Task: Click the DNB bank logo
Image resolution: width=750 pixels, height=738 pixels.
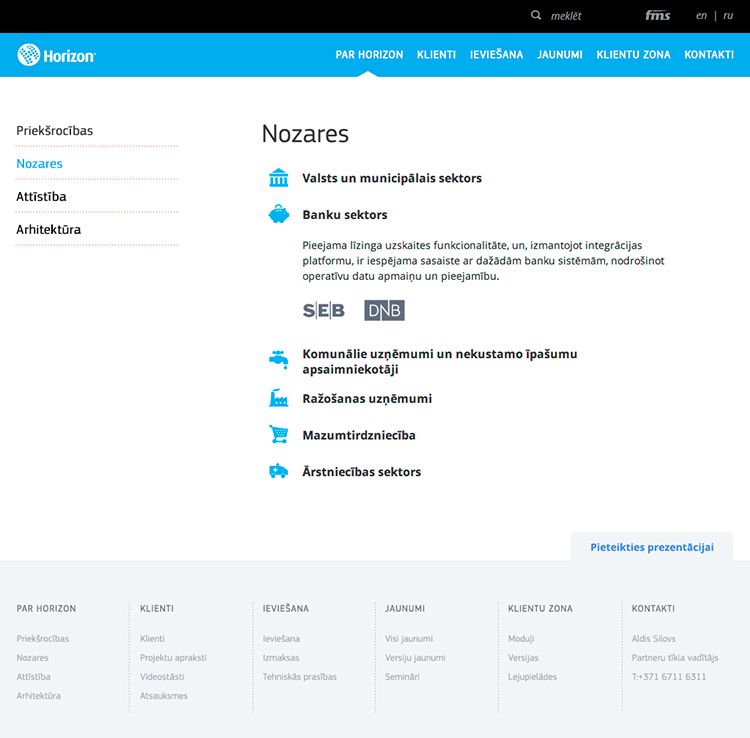Action: [384, 310]
